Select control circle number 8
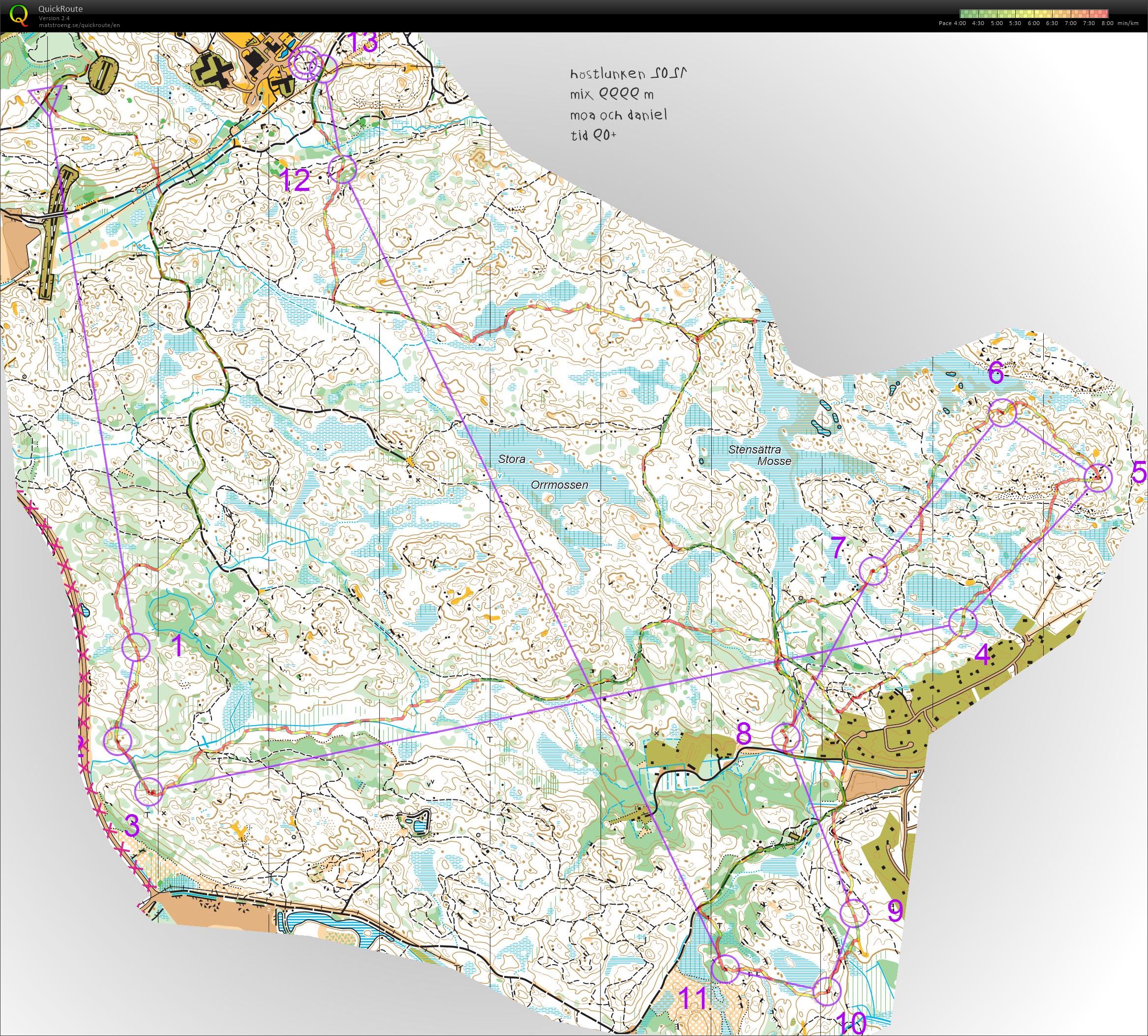The image size is (1148, 1036). click(x=786, y=738)
